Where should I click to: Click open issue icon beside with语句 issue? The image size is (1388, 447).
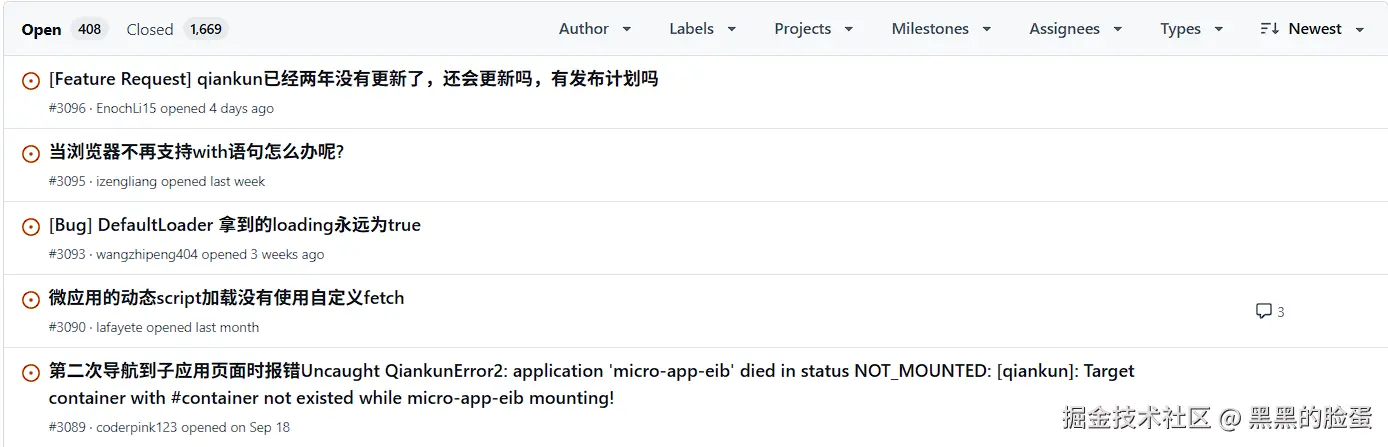[31, 154]
